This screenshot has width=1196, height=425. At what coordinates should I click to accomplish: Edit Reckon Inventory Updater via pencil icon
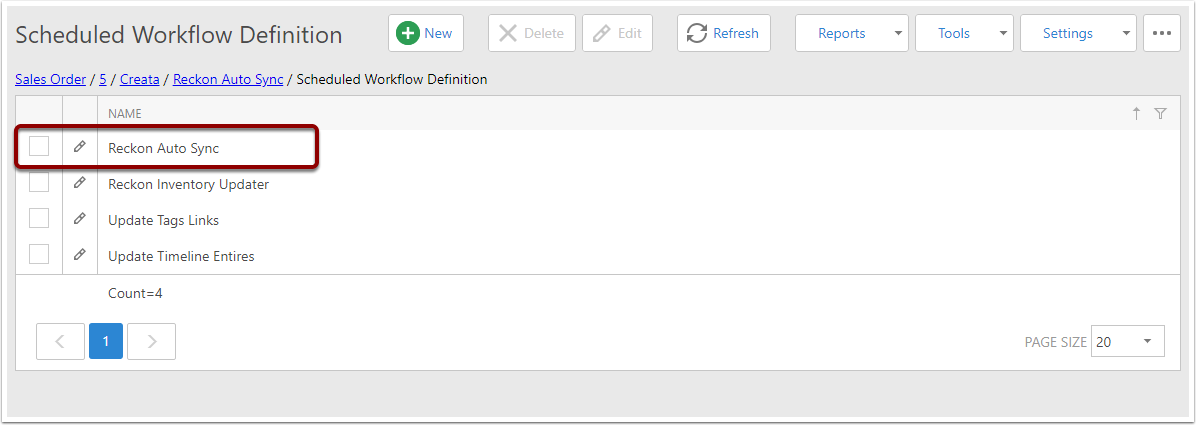[79, 183]
